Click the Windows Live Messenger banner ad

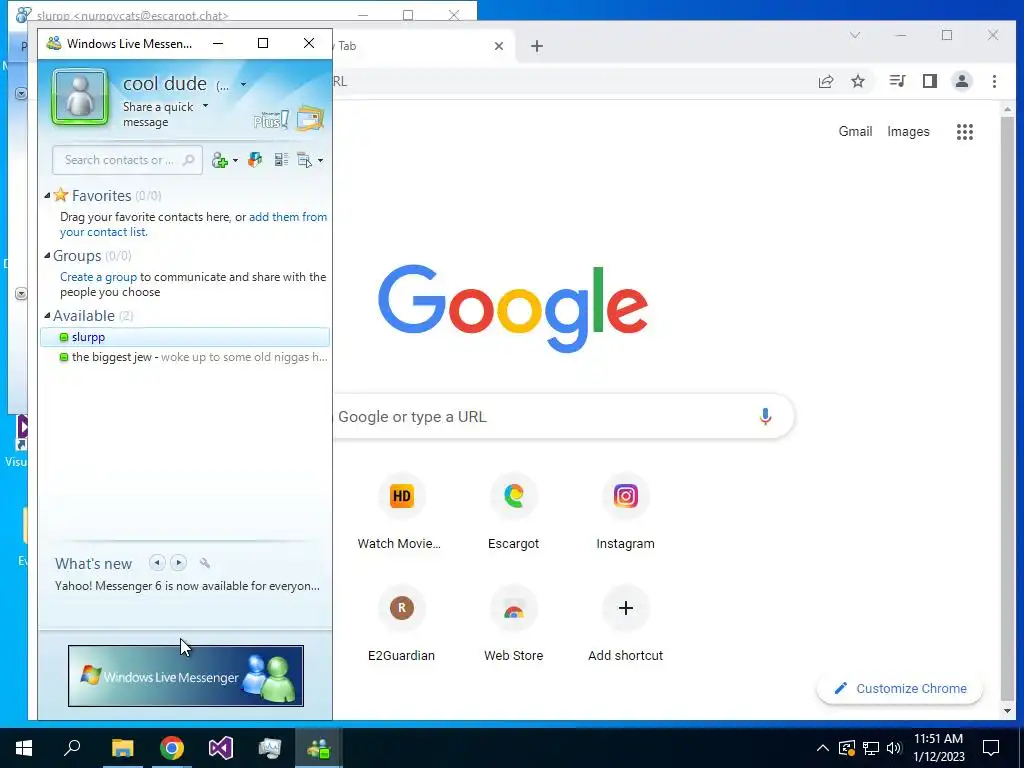coord(185,676)
